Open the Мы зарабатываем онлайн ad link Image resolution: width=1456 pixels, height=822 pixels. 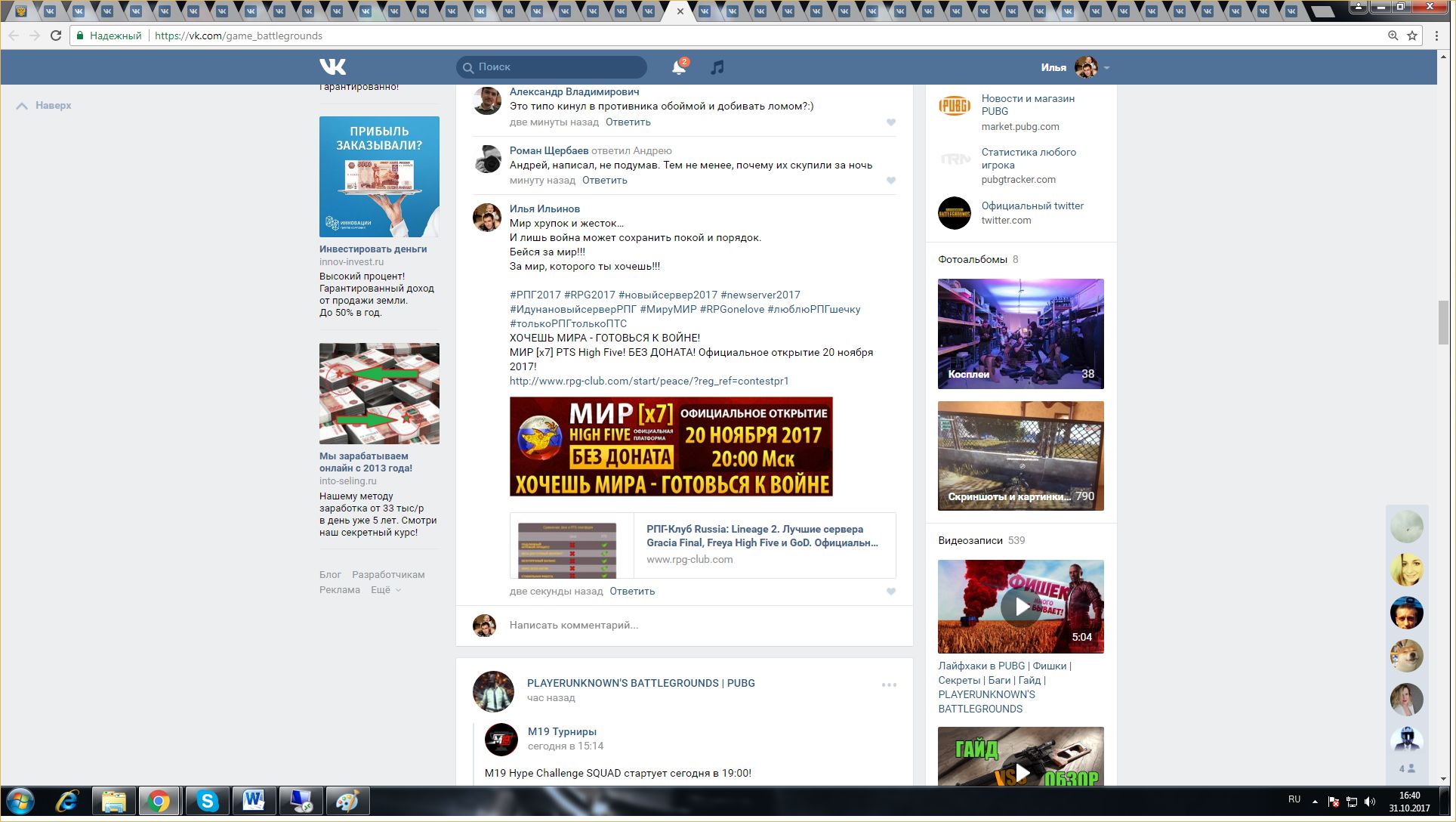coord(366,462)
